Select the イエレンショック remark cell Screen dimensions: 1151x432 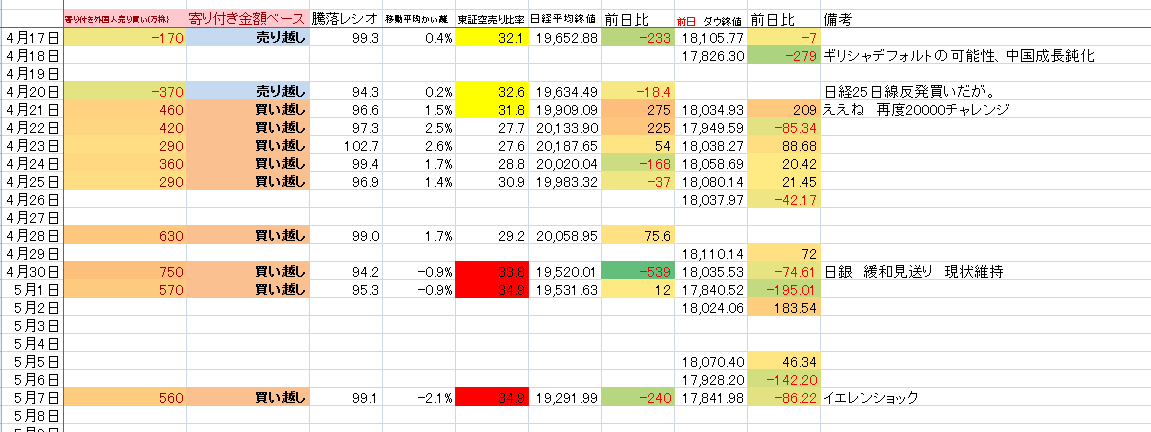coord(870,398)
